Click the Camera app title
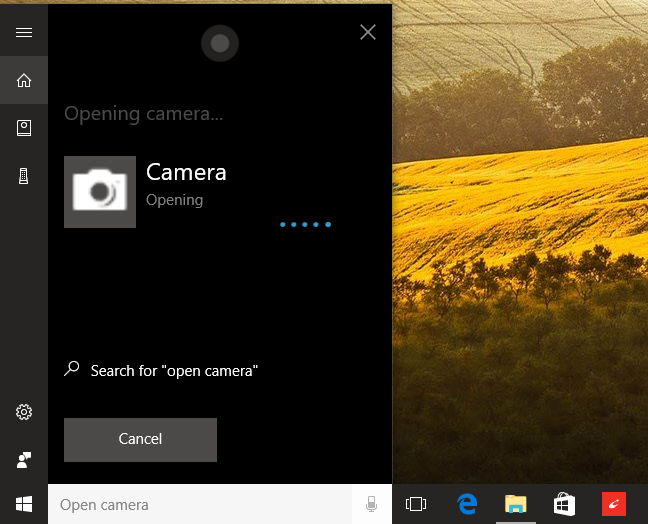648x524 pixels. tap(186, 172)
